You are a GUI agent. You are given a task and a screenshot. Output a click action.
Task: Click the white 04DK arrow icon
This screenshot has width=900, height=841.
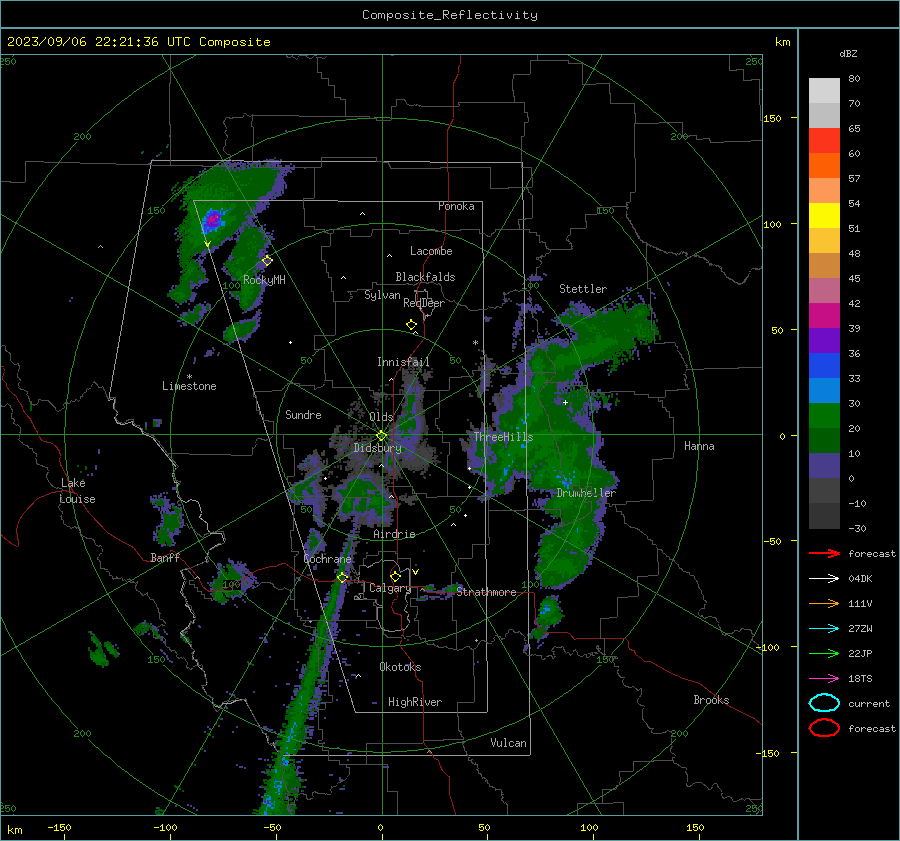point(824,579)
